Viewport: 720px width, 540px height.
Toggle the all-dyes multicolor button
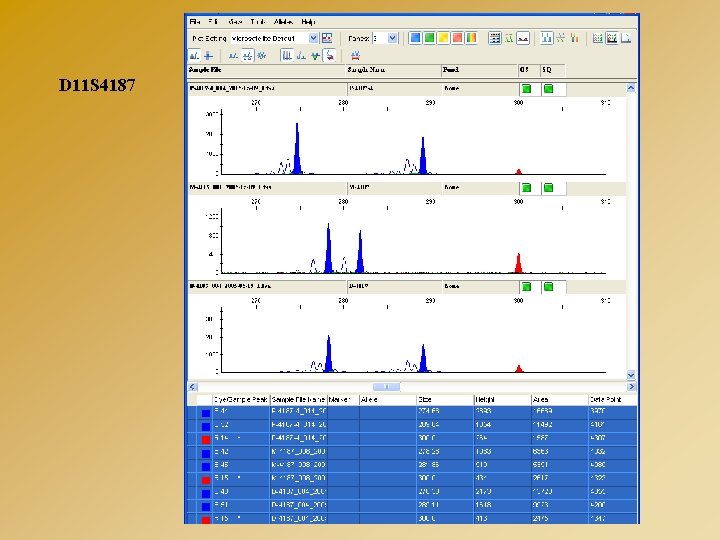471,38
